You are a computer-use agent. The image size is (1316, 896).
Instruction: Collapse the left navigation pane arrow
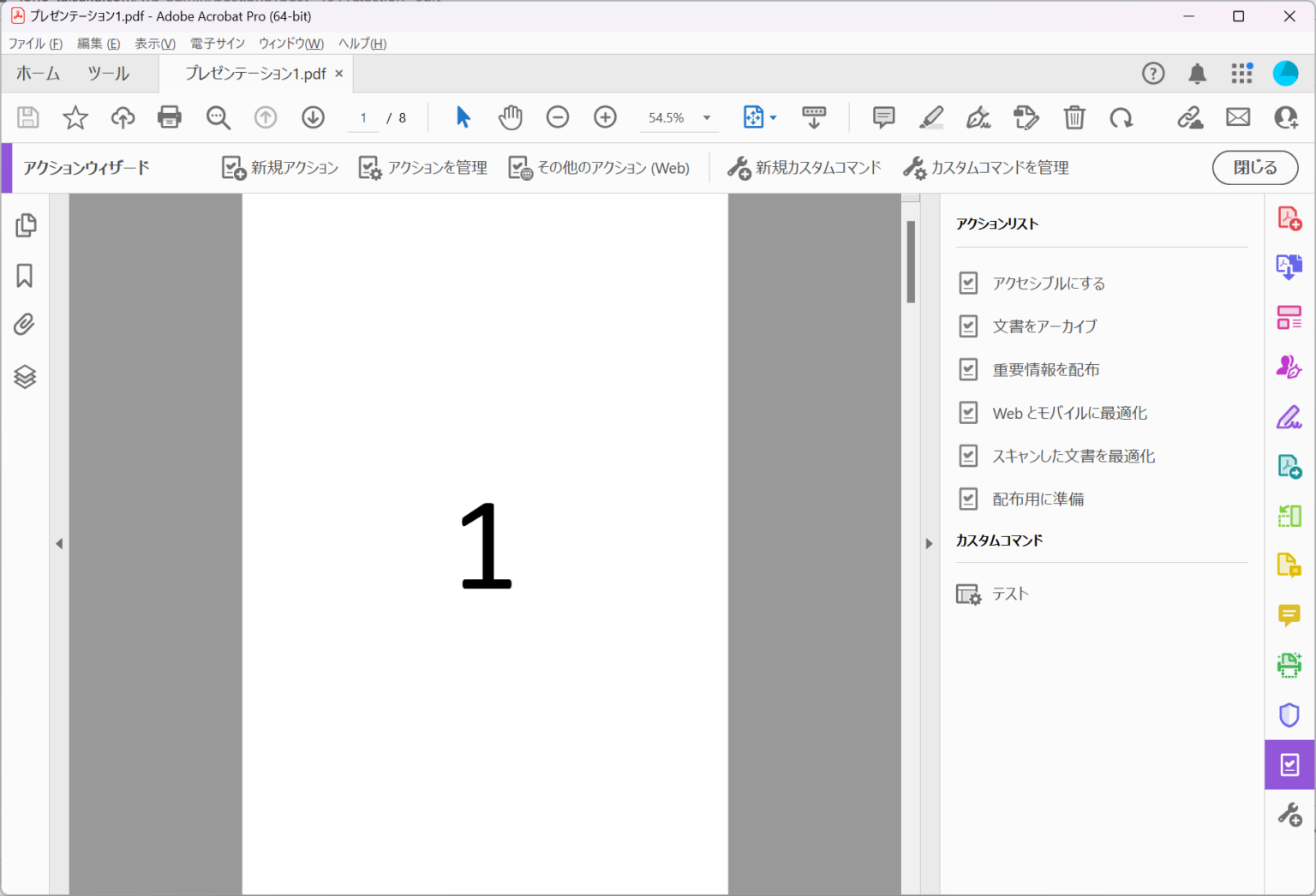pos(59,542)
